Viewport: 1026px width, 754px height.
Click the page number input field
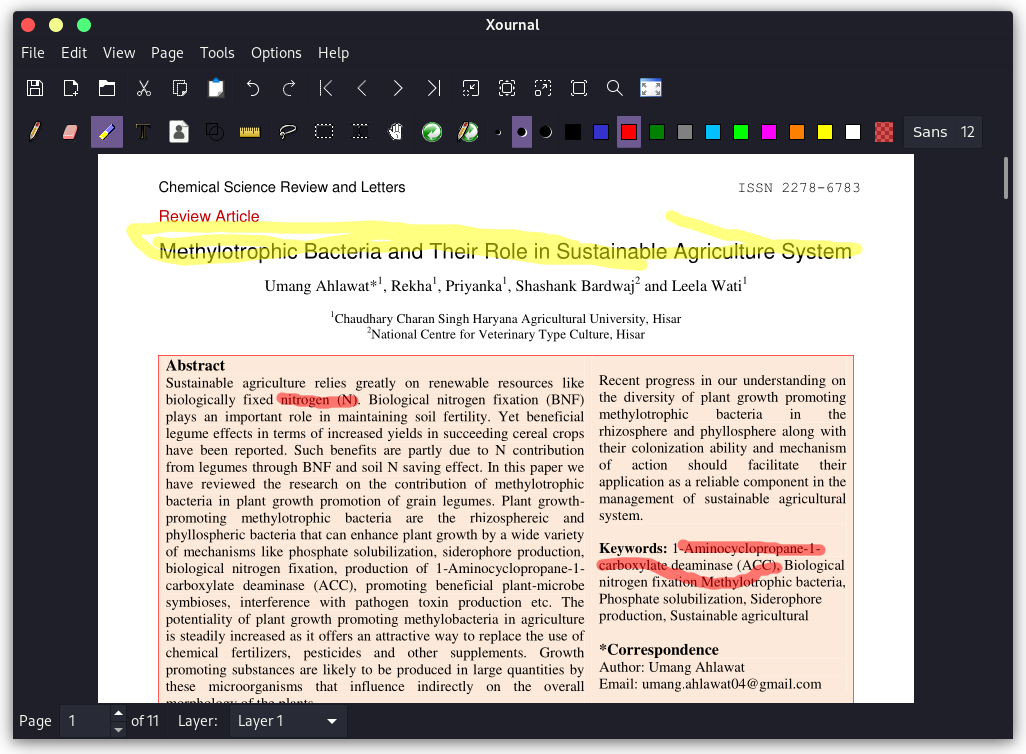click(x=86, y=721)
